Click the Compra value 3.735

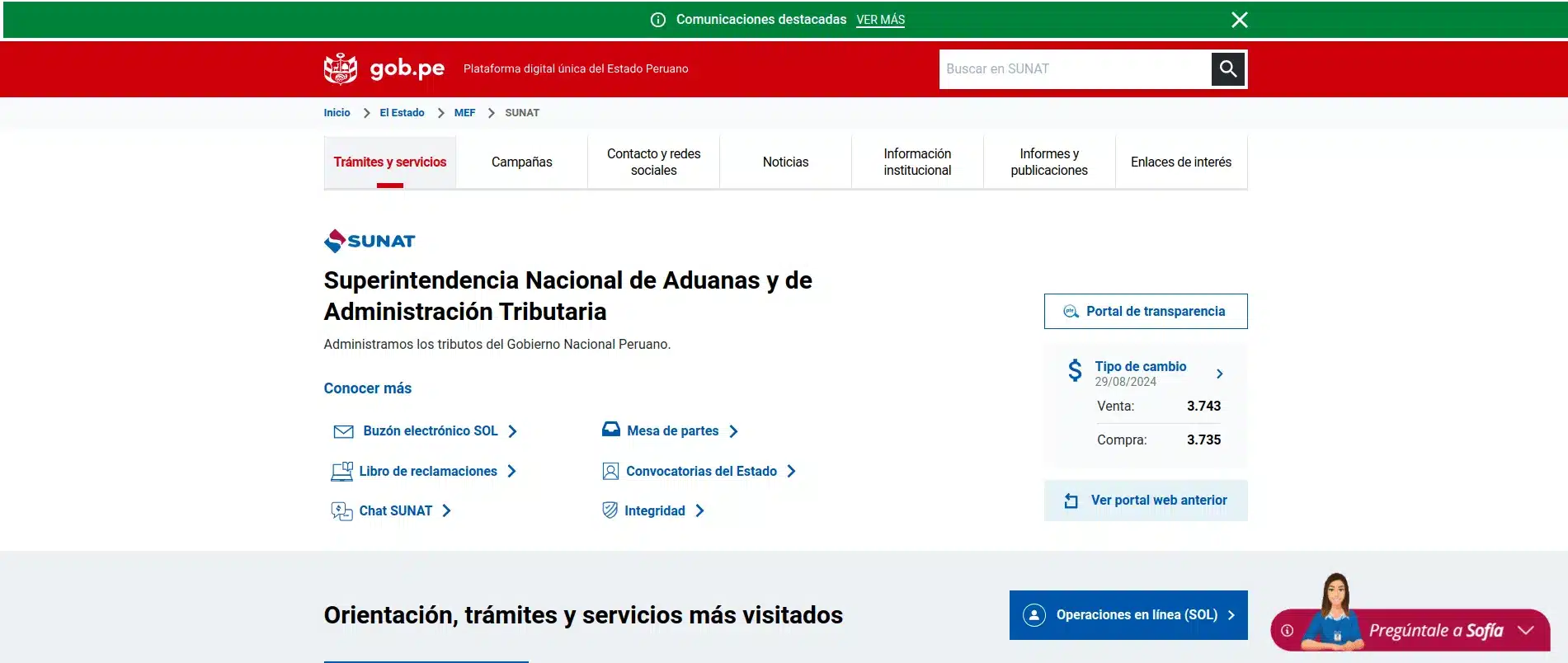[x=1203, y=440]
